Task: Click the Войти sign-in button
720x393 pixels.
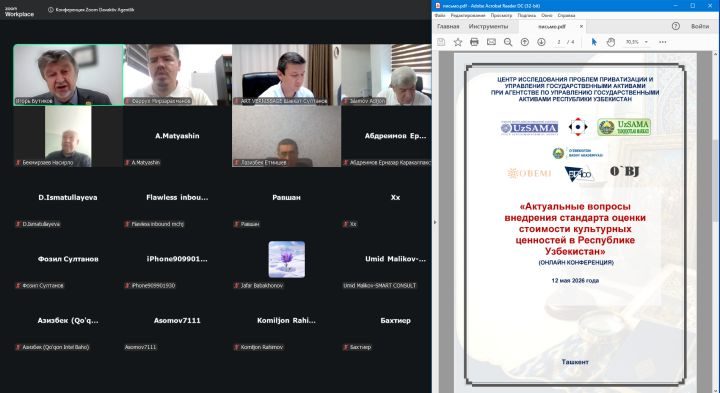Action: click(700, 27)
